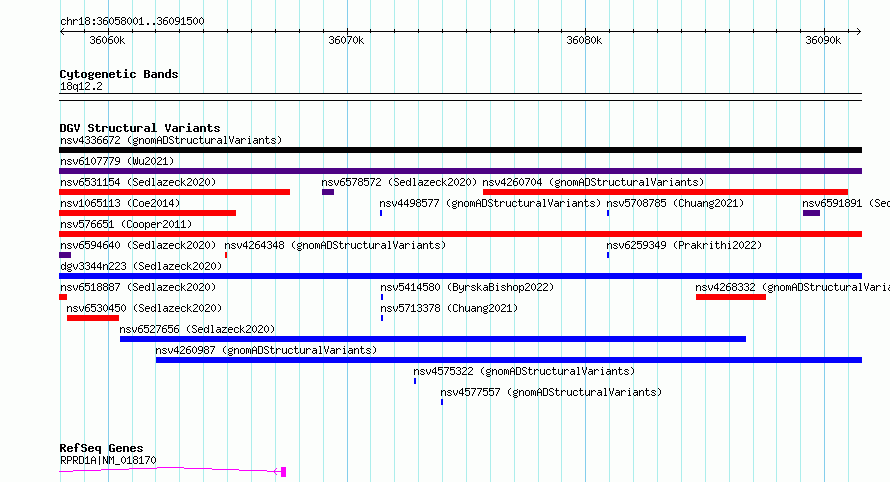
Task: Click the nsv5713378 (Chuang2021) blue marker
Action: (x=382, y=318)
